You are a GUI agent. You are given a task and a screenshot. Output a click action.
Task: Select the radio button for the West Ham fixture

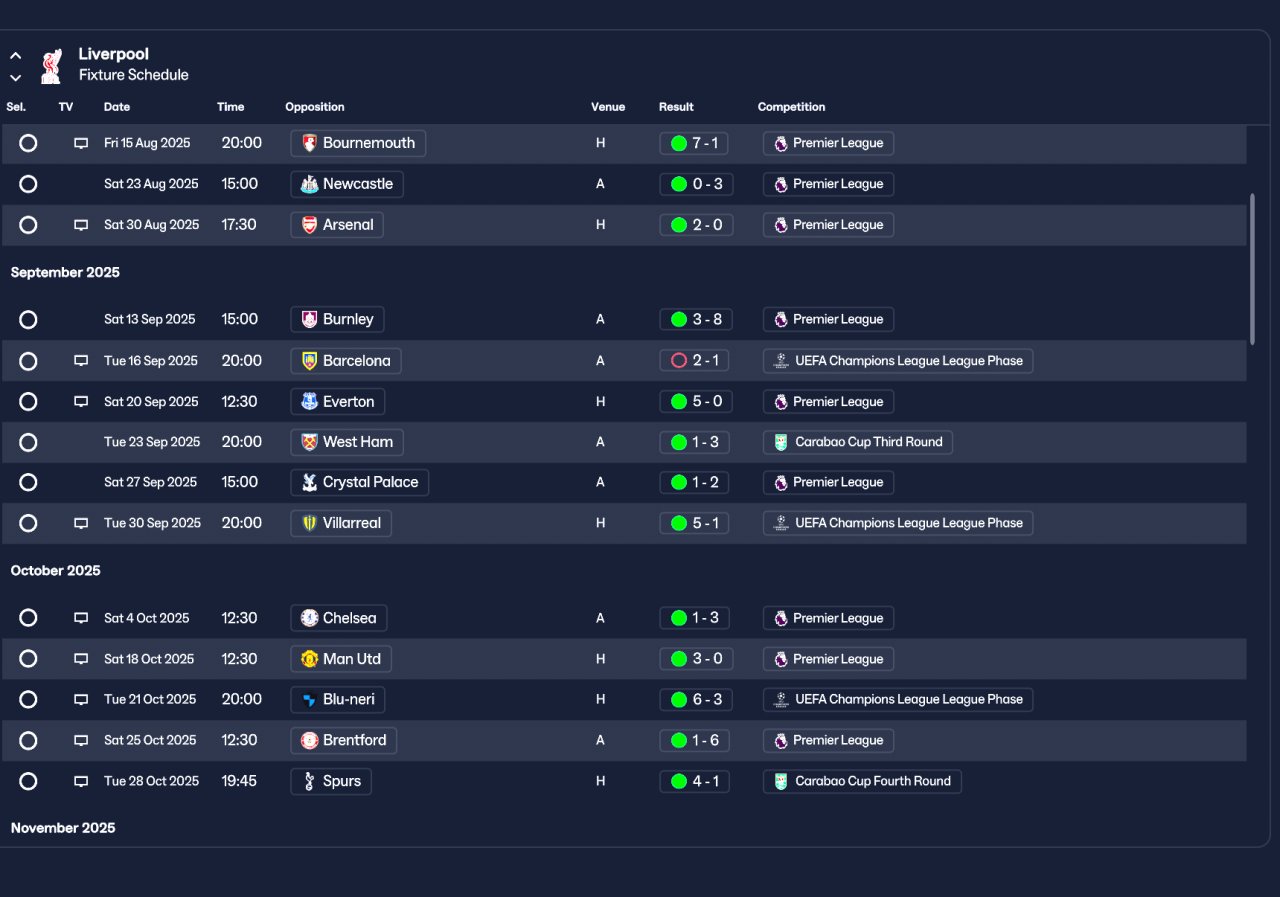tap(28, 442)
